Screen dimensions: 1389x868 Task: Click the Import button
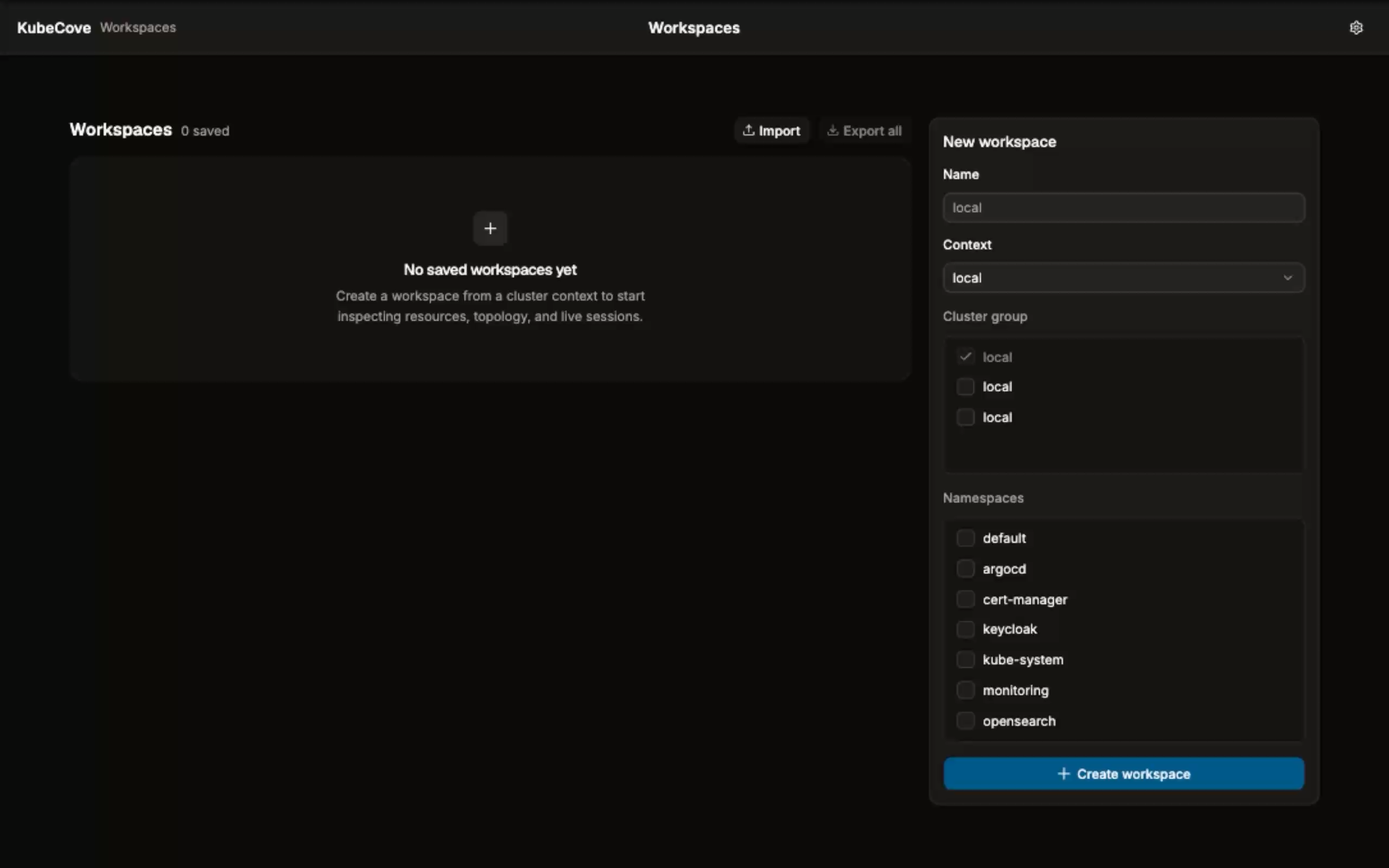pos(772,131)
